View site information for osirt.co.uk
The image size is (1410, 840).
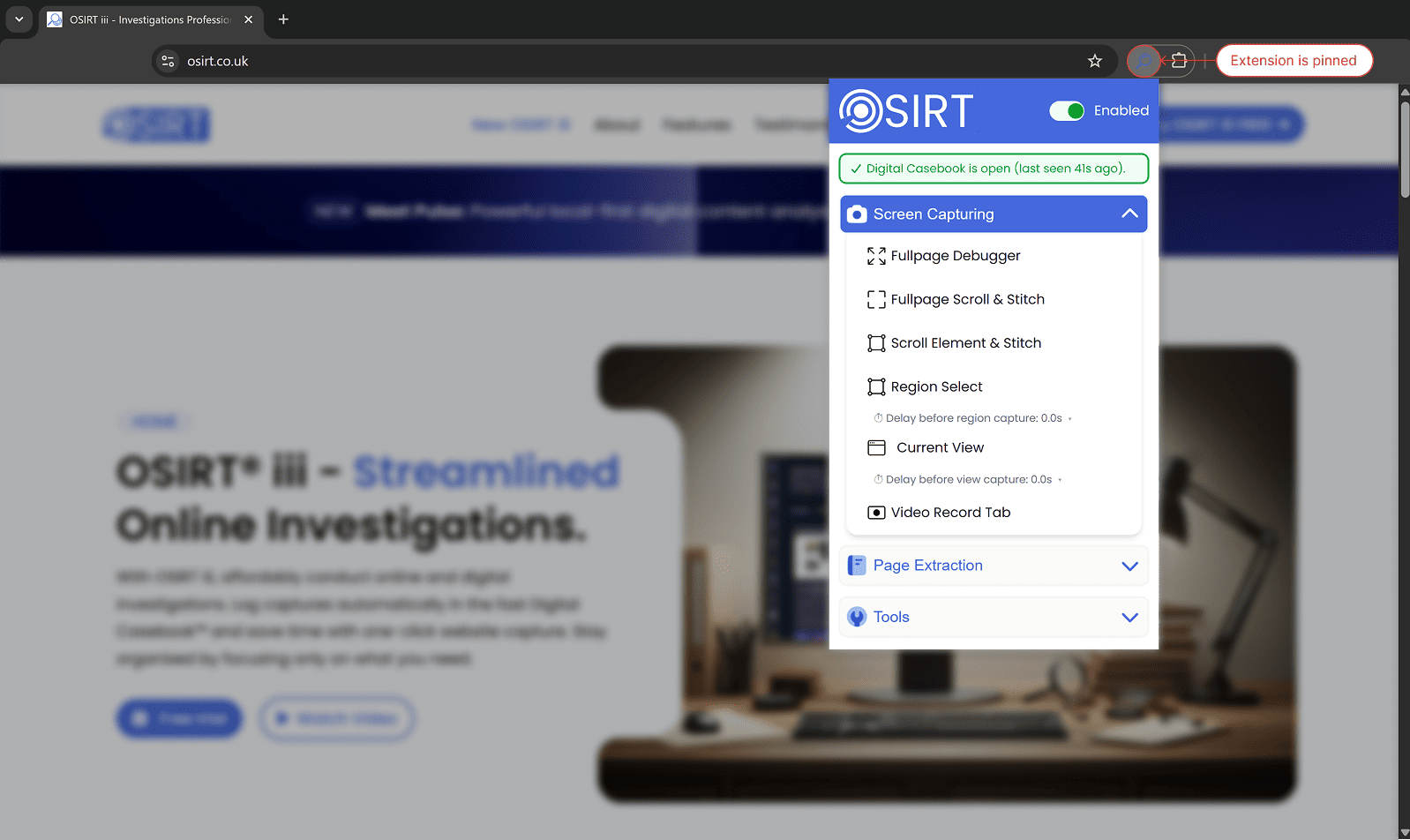point(168,61)
